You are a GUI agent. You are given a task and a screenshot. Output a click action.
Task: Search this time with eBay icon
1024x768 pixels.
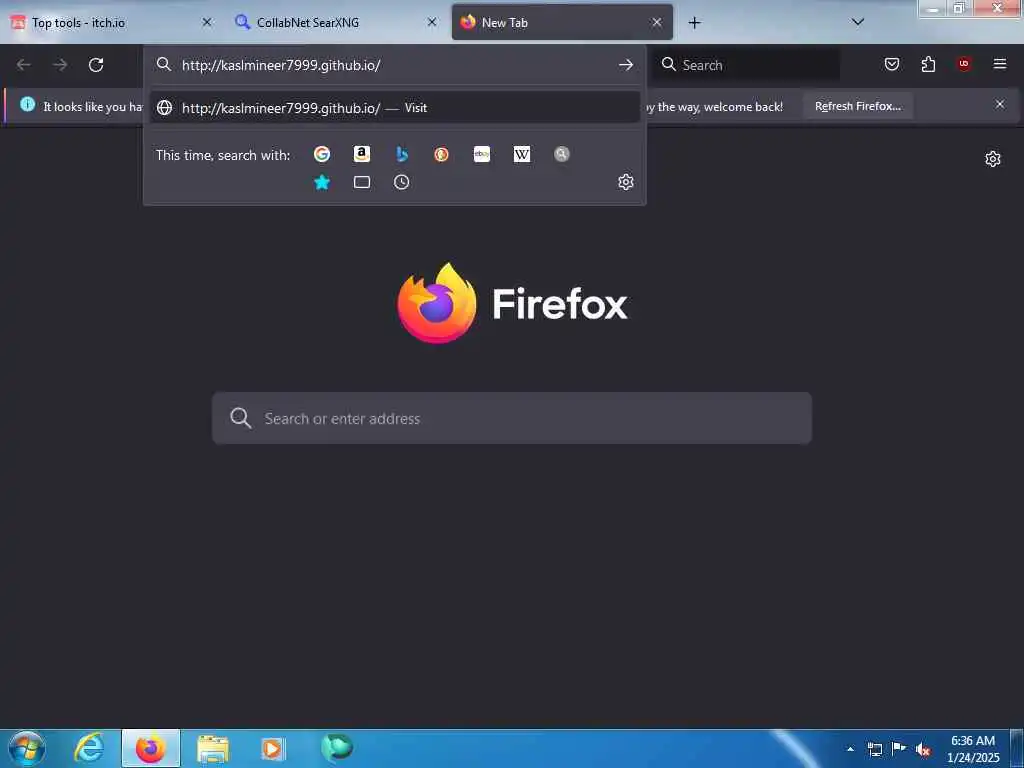482,154
